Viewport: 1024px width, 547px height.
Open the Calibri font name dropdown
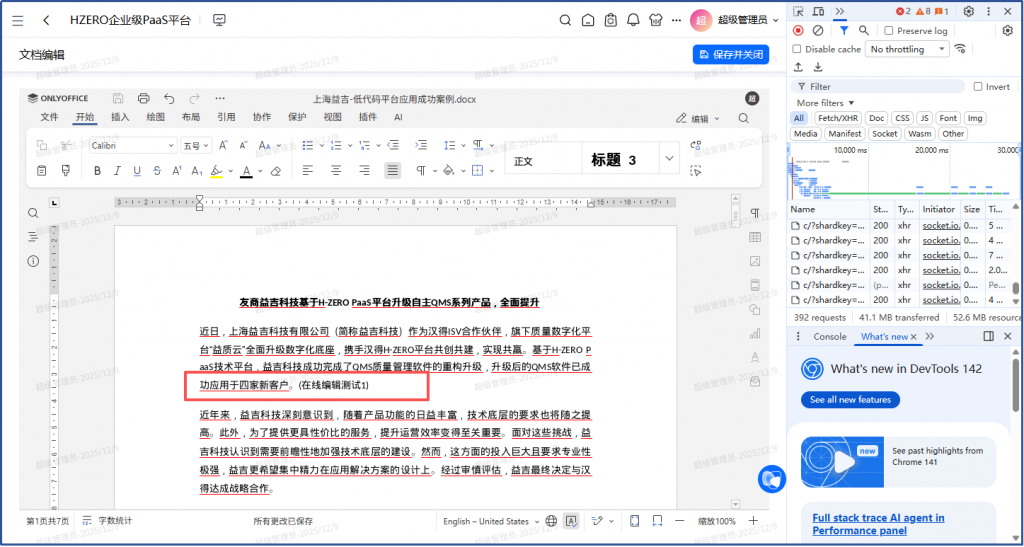(x=170, y=146)
